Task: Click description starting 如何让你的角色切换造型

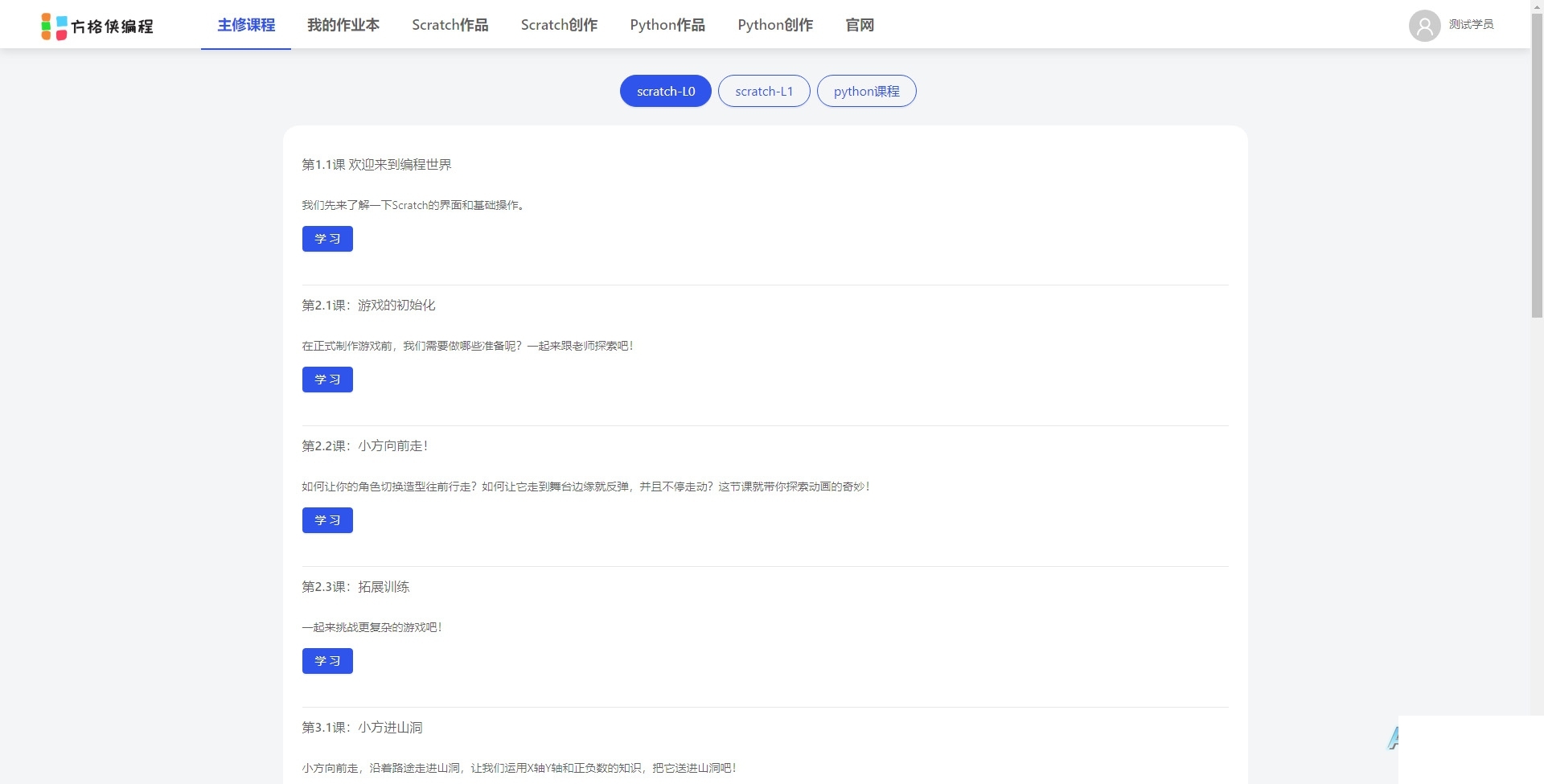Action: pyautogui.click(x=586, y=486)
